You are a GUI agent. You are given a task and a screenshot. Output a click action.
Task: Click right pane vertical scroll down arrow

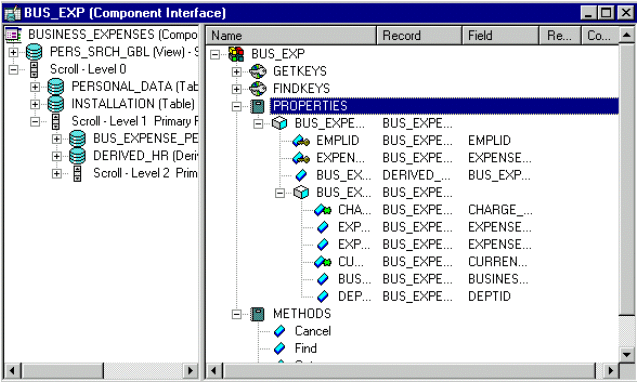[627, 354]
